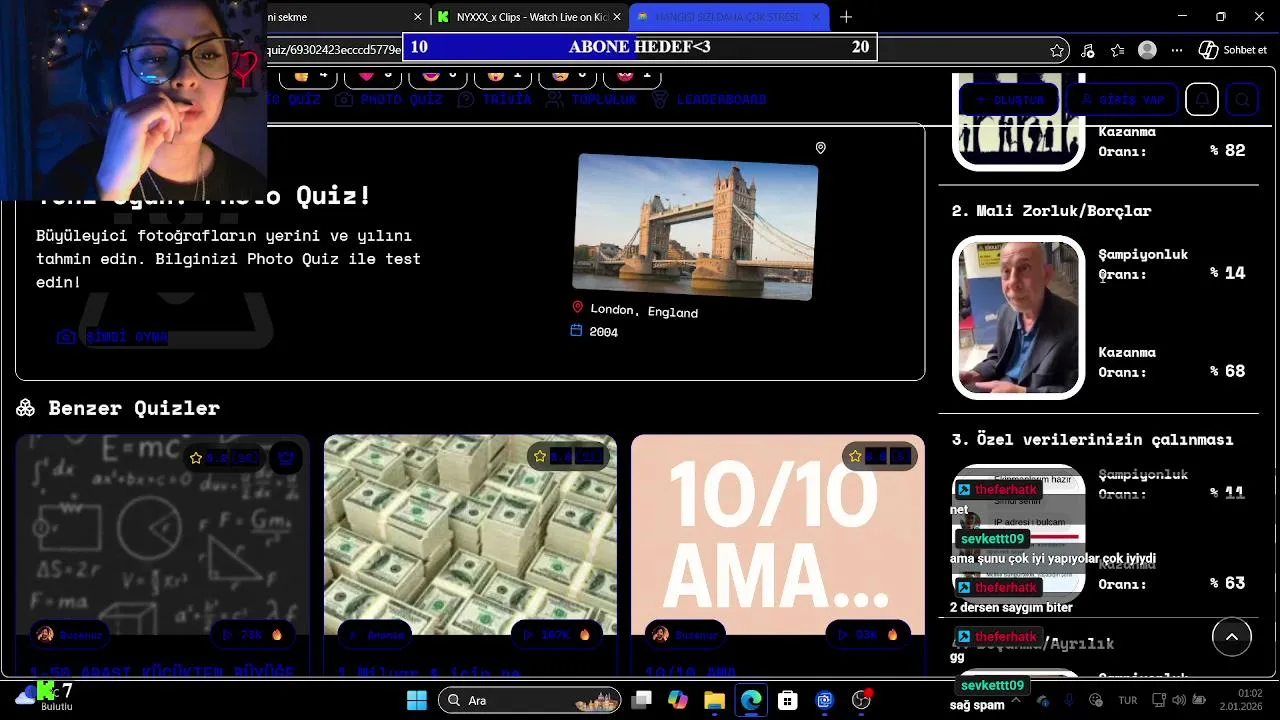Open the PHOTO QUIZ navigation item

(x=390, y=99)
